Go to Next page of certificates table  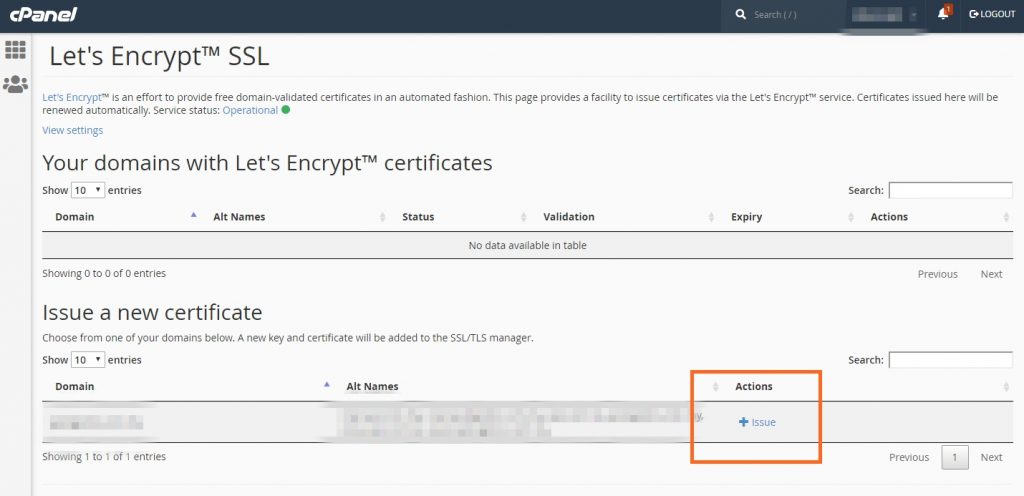[x=991, y=274]
